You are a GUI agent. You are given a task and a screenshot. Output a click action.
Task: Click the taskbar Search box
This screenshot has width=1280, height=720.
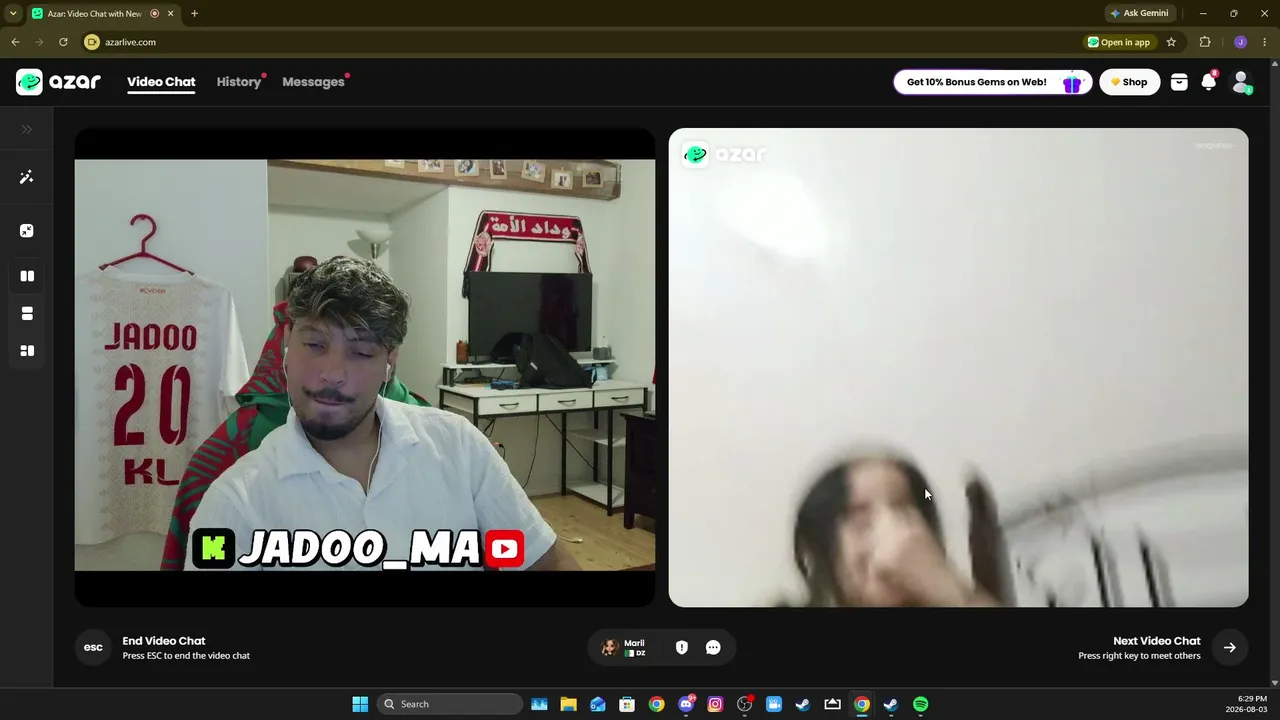tap(450, 704)
